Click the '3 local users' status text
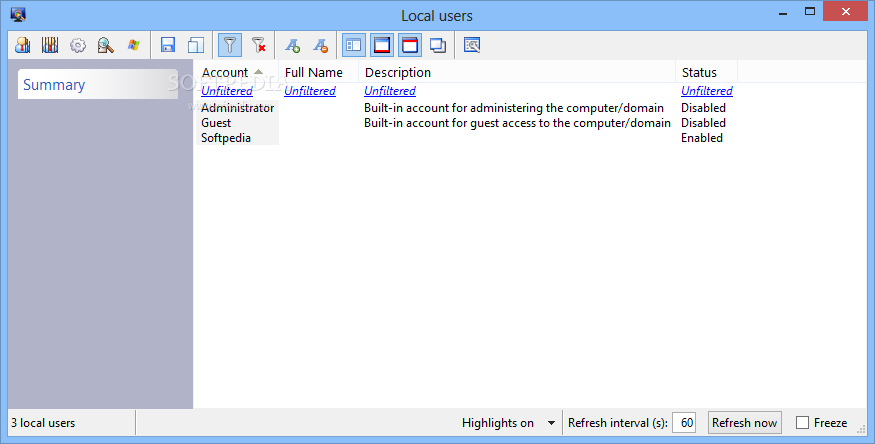The width and height of the screenshot is (875, 444). click(x=43, y=423)
